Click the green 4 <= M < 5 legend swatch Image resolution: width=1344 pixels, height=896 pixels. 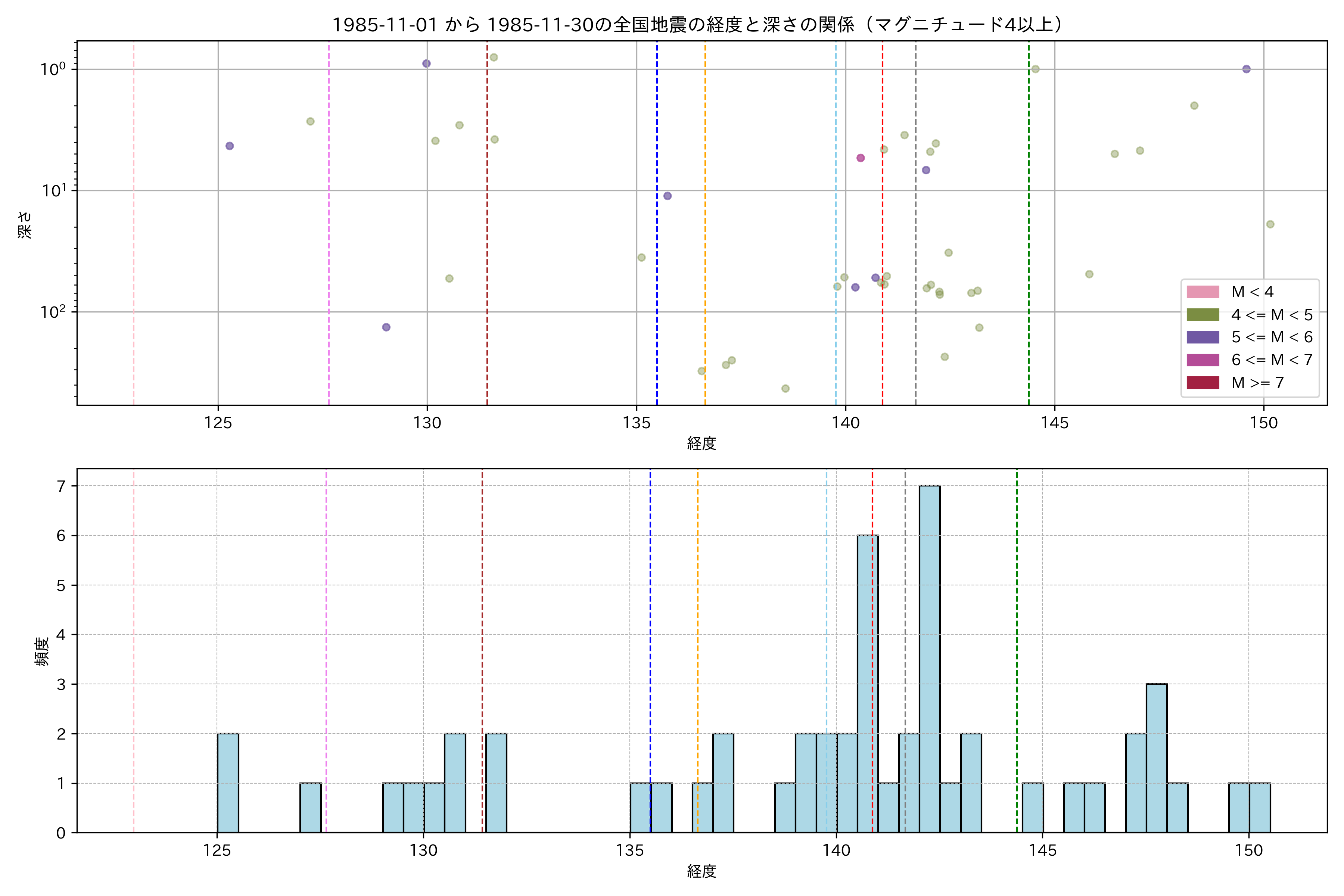tap(1202, 315)
